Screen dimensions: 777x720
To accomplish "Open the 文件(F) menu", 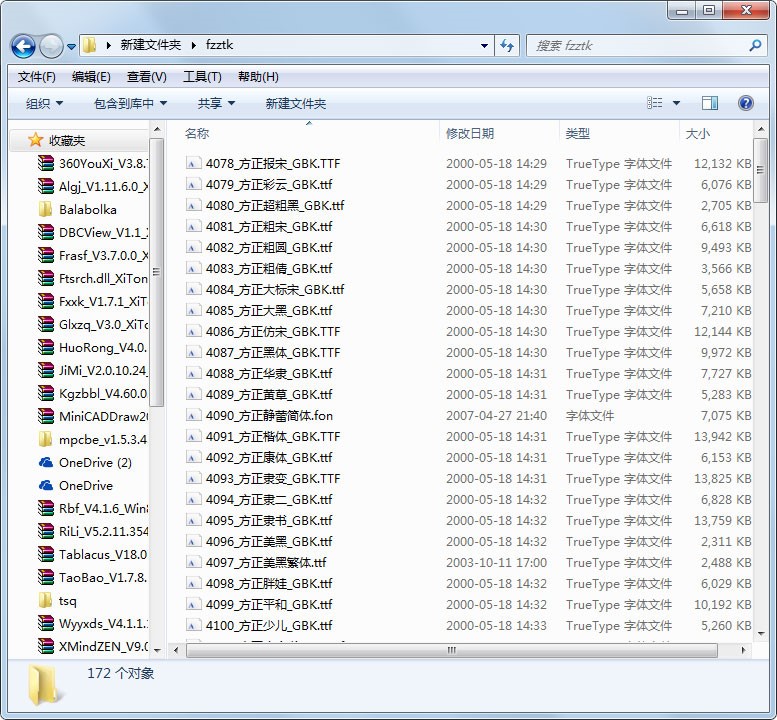I will tap(37, 77).
